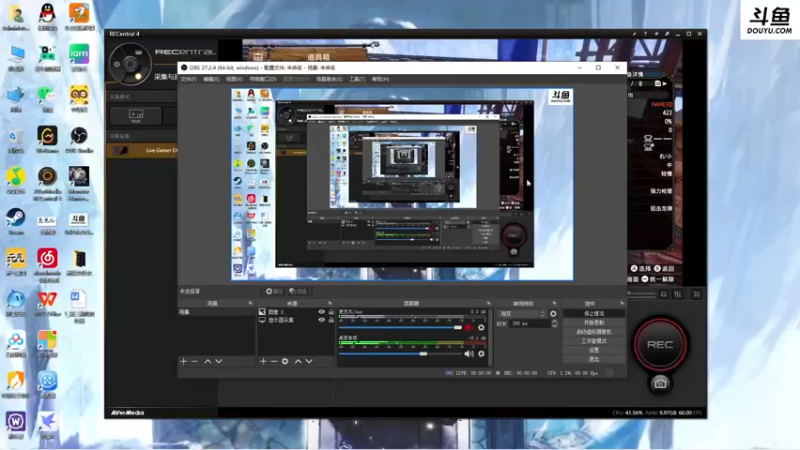Mute the desktop audio speaker icon
This screenshot has height=450, width=800.
[x=469, y=354]
